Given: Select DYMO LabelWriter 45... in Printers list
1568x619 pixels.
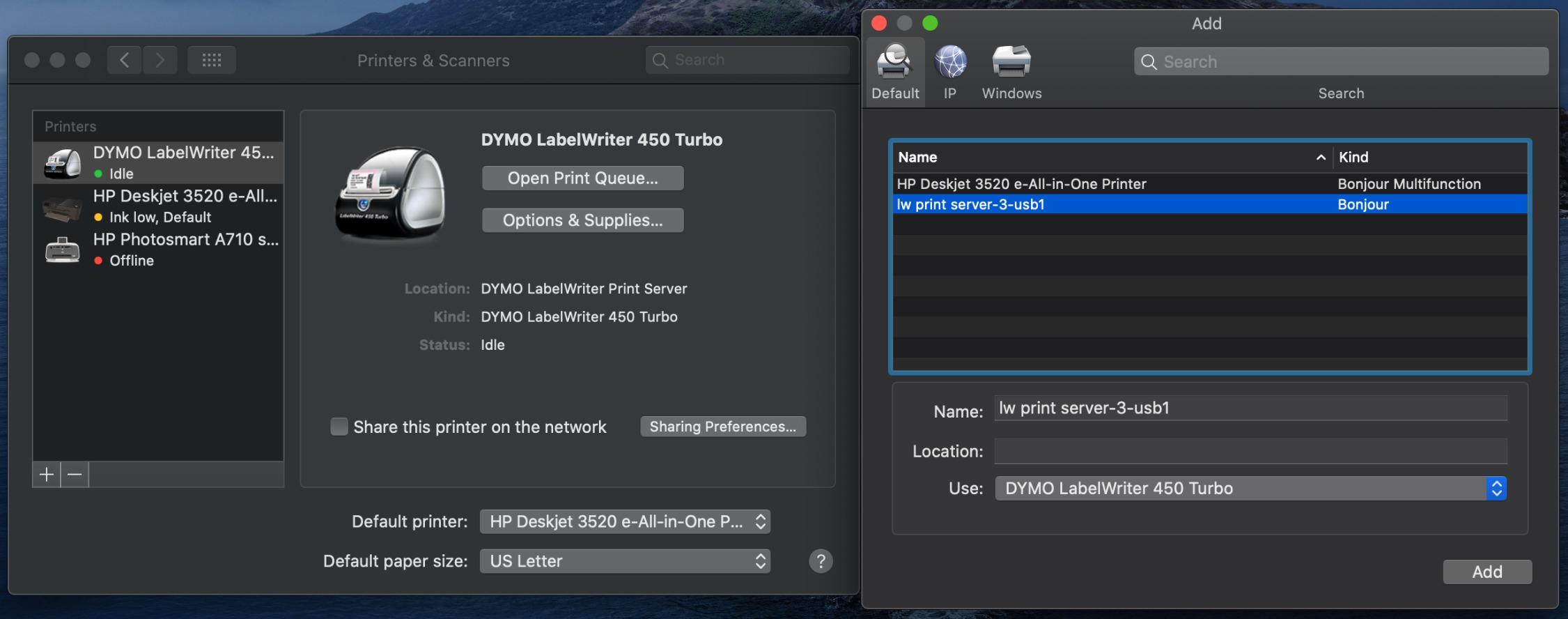Looking at the screenshot, I should (x=159, y=162).
